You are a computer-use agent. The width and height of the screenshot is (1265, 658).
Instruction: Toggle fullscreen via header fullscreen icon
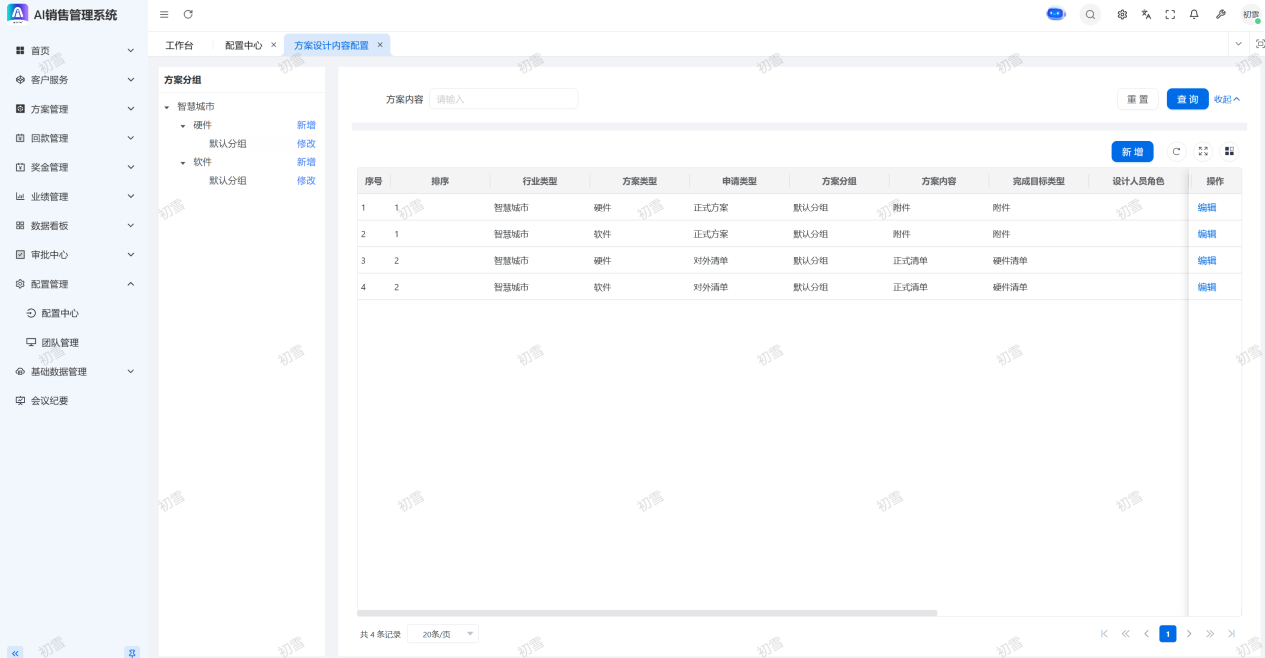coord(1170,14)
